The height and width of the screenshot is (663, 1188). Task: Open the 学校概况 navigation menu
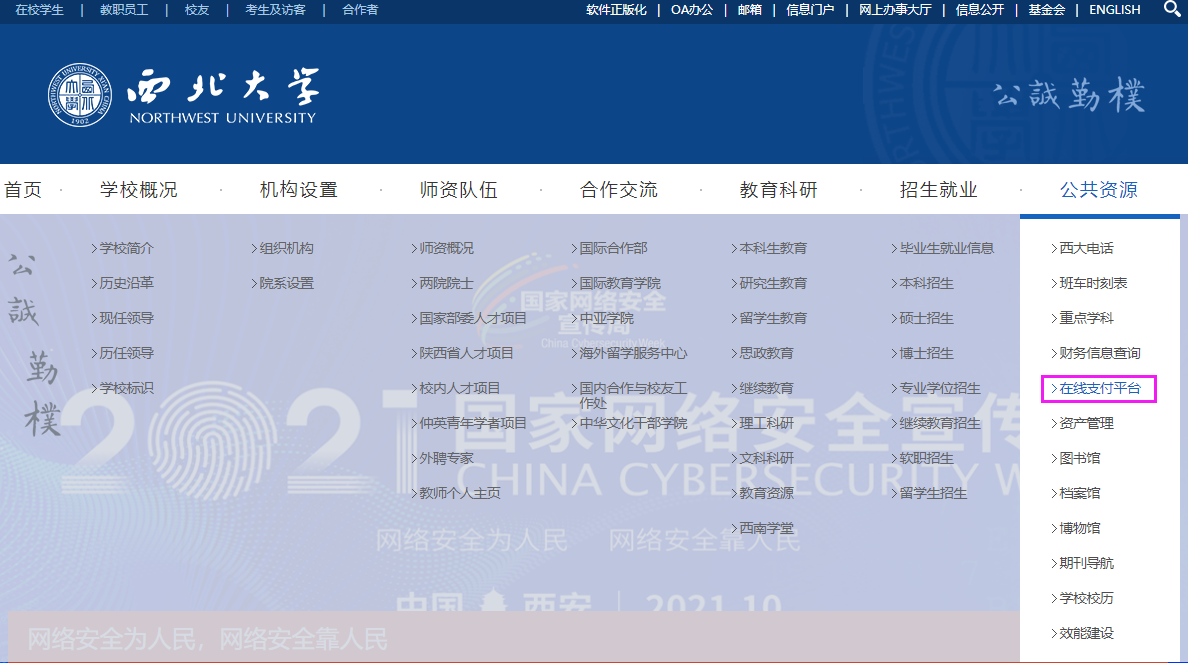click(x=138, y=190)
